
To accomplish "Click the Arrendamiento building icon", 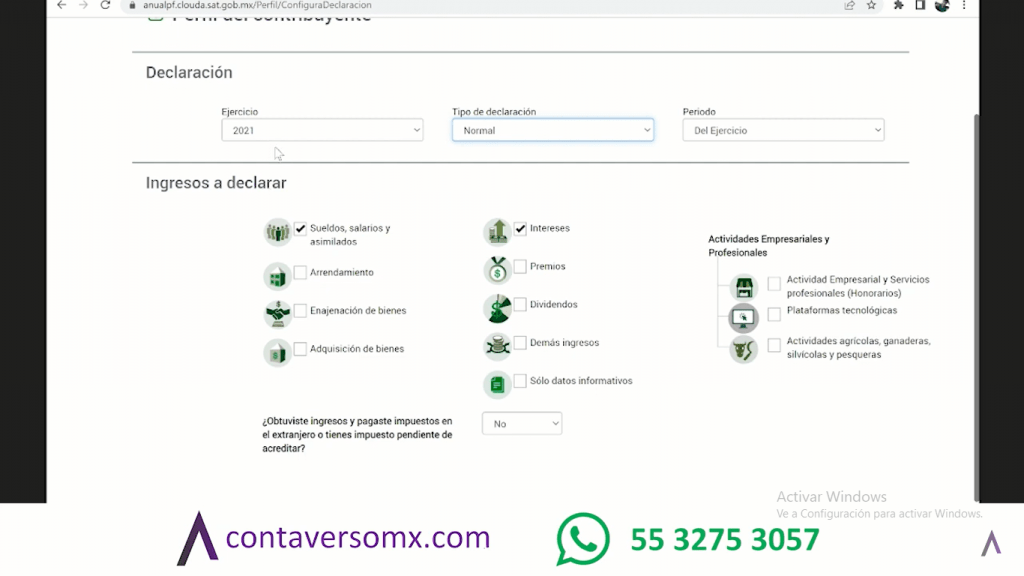I will click(278, 276).
